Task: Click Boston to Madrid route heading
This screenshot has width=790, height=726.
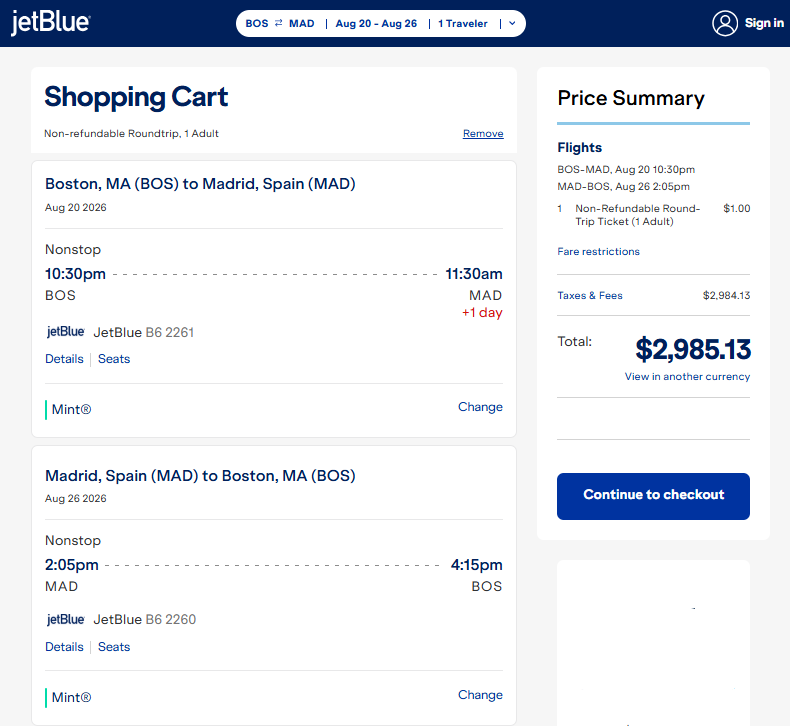Action: (200, 184)
